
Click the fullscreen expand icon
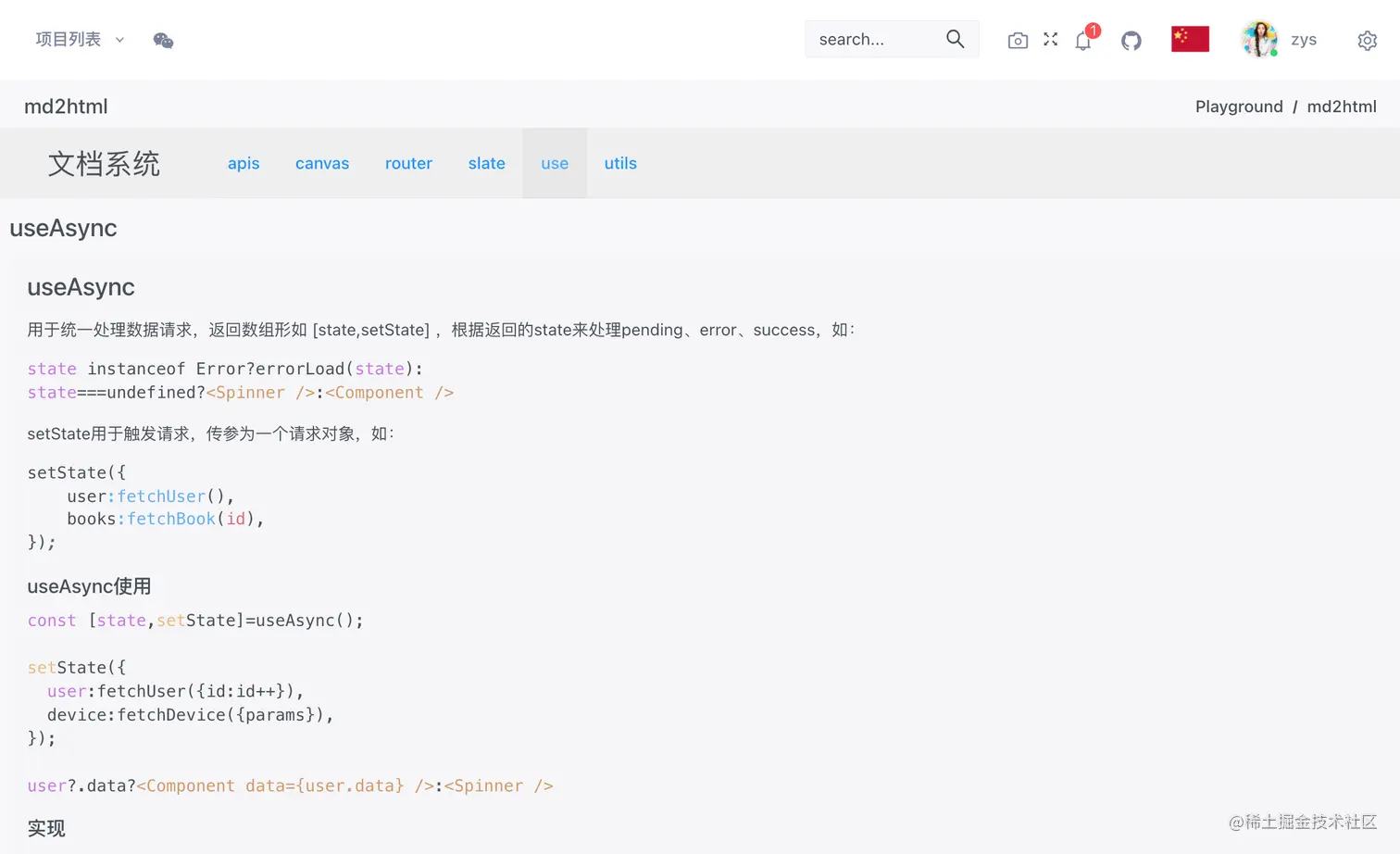pos(1049,40)
